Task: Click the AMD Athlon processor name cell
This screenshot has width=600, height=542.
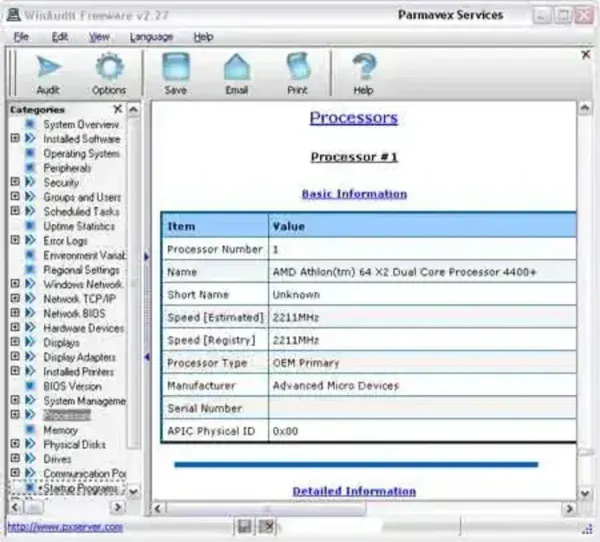Action: (422, 272)
